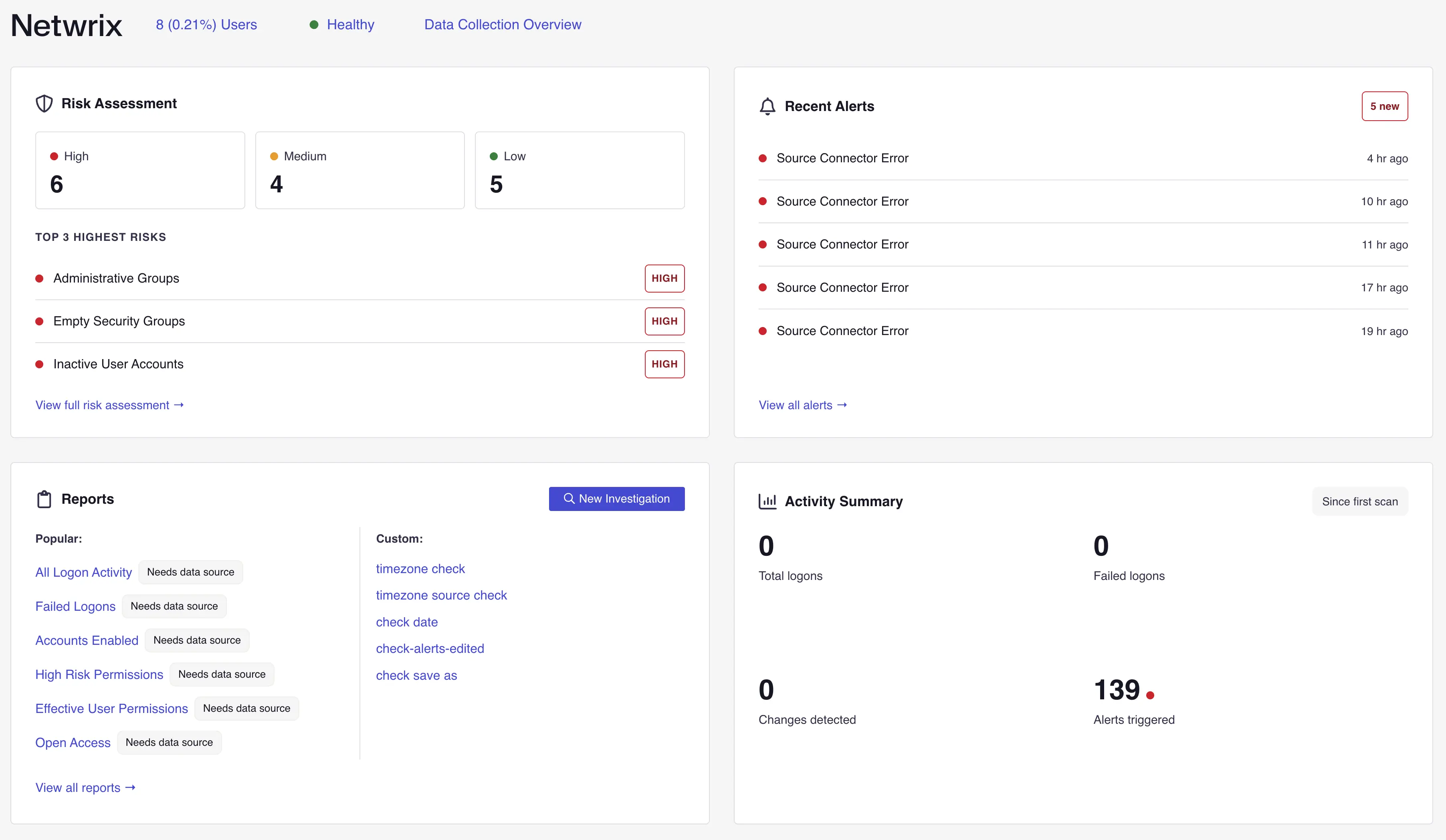Click Needs data source tag for Effective User Permissions

pyautogui.click(x=247, y=709)
